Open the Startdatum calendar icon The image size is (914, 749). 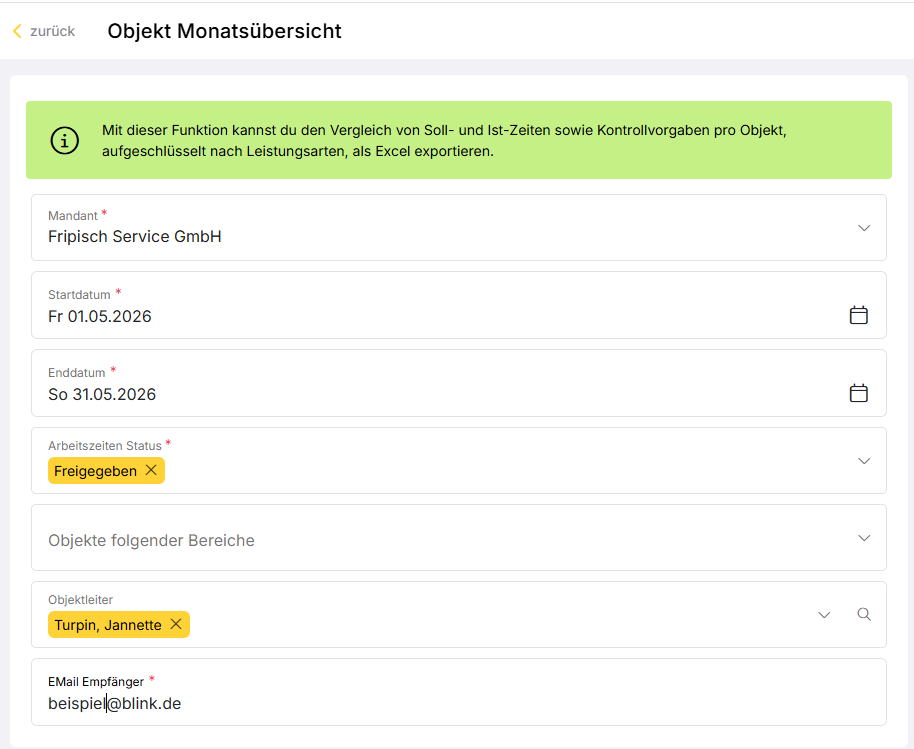click(x=858, y=315)
